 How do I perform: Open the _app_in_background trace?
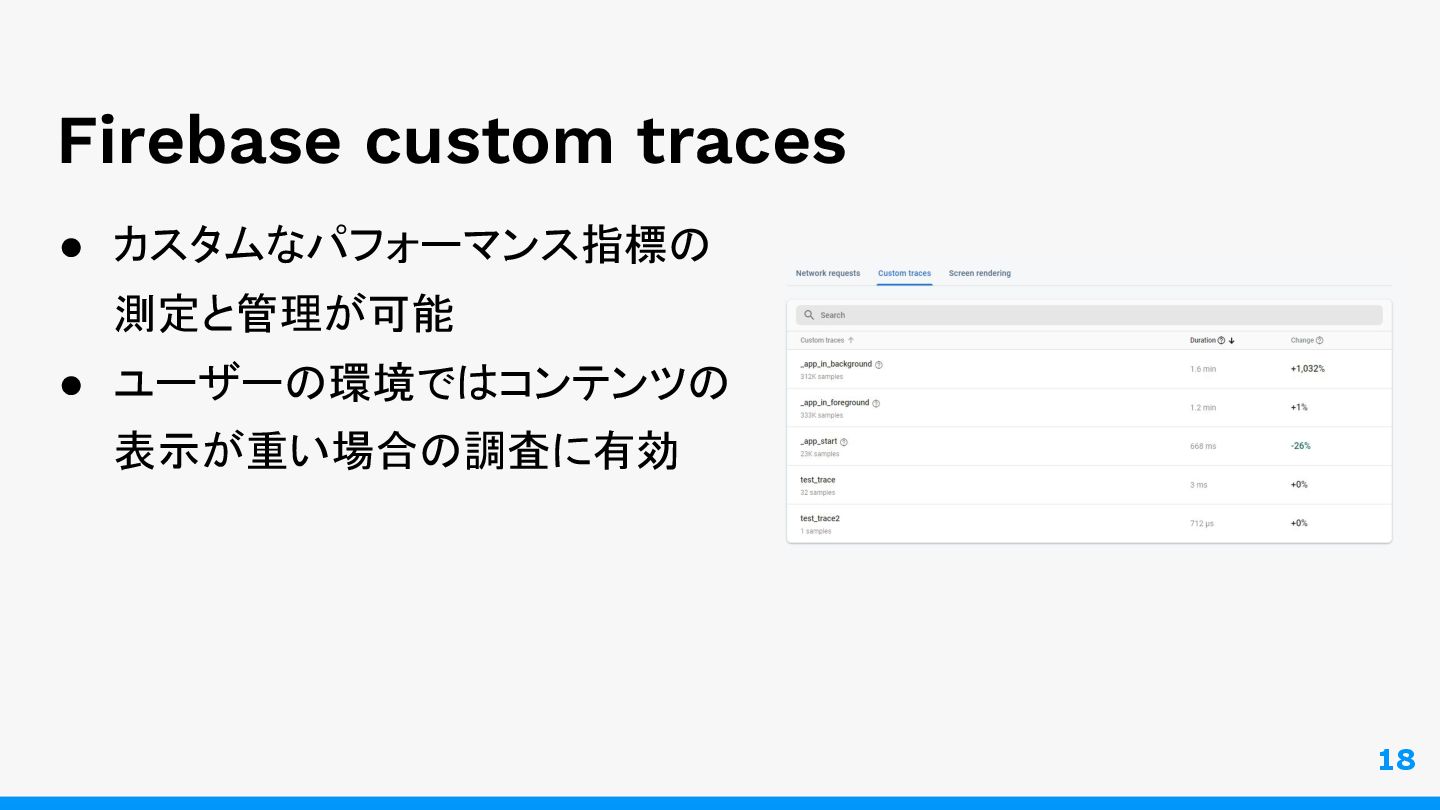coord(1089,369)
